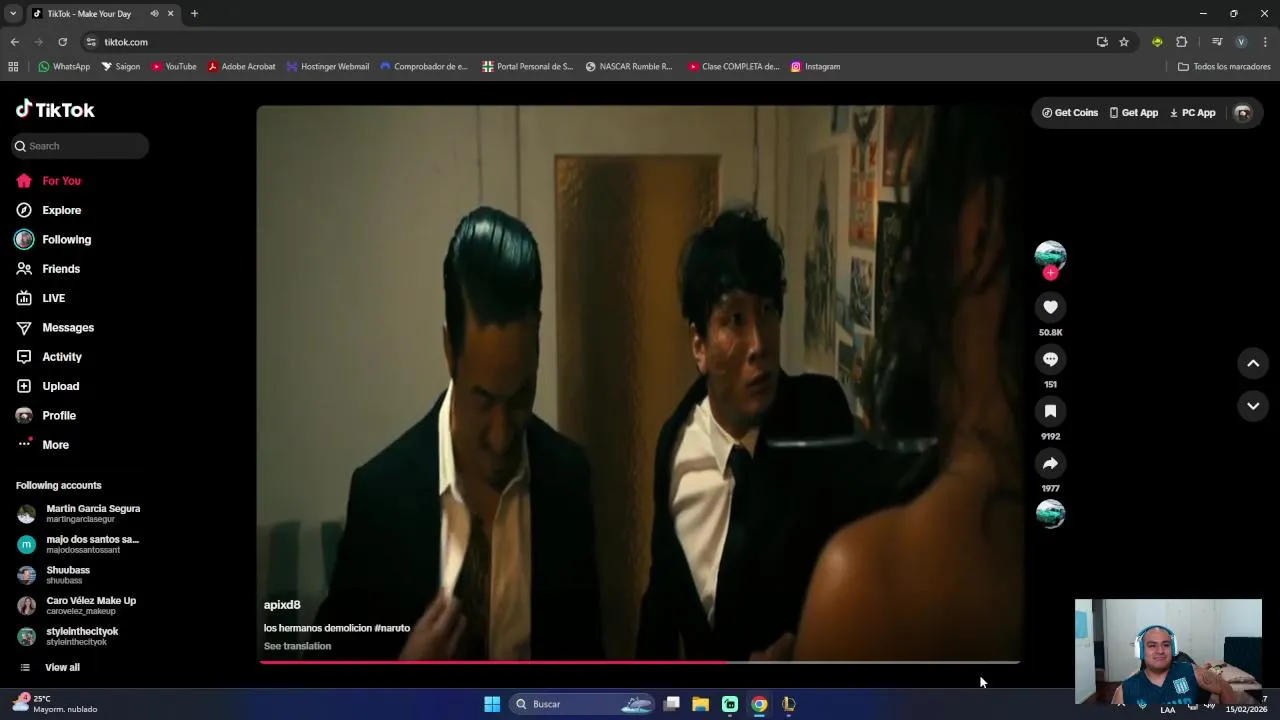The image size is (1280, 720).
Task: Reload the page
Action: (62, 42)
